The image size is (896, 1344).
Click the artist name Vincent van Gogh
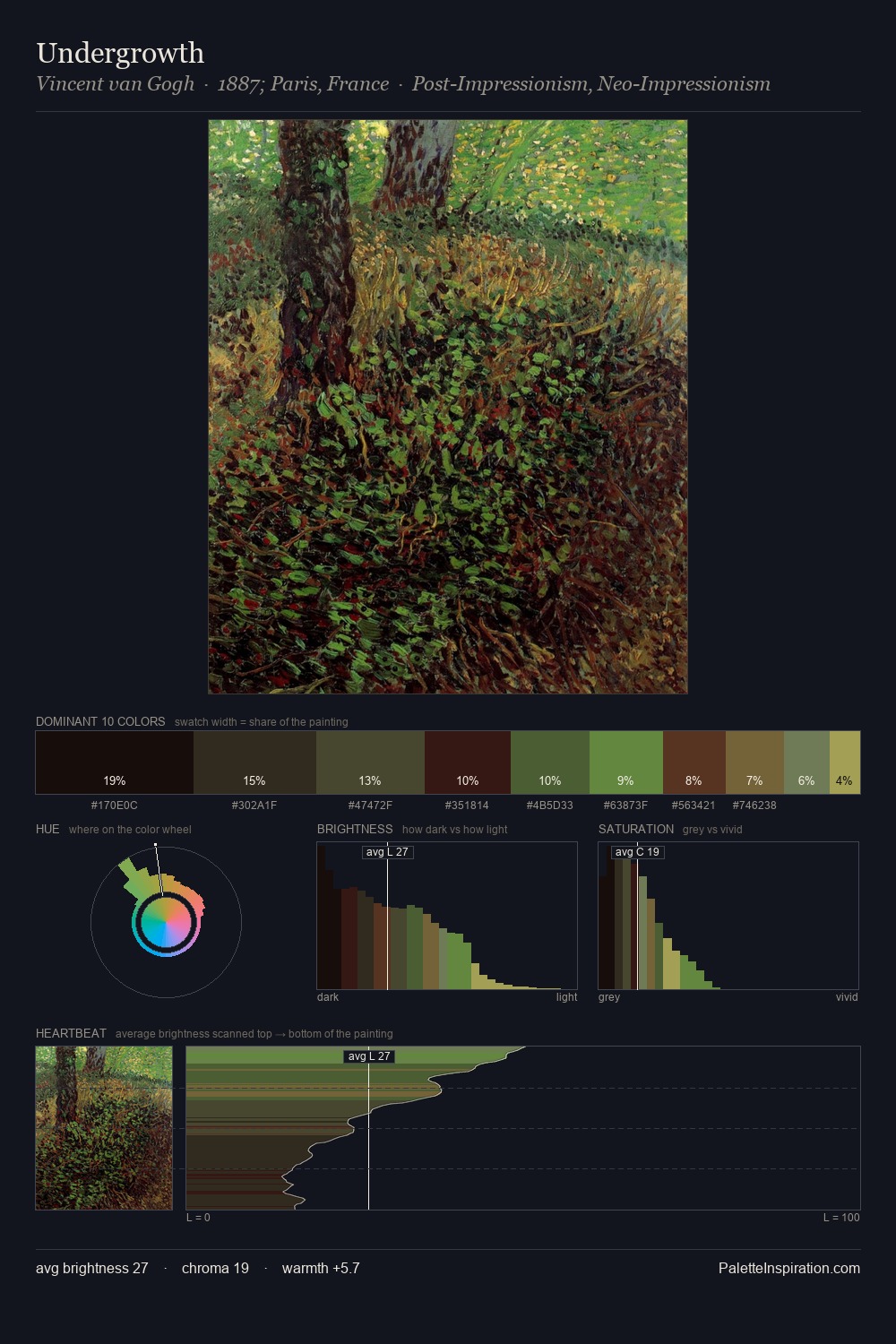coord(115,84)
